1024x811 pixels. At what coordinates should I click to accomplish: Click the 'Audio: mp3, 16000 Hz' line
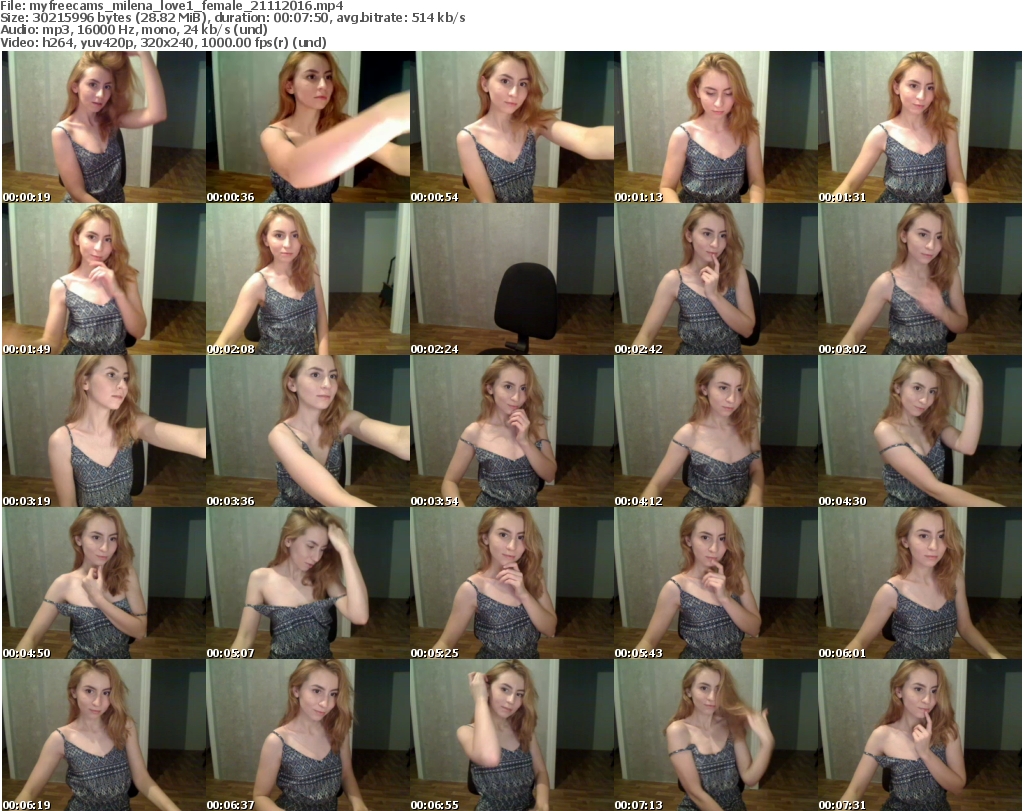(134, 30)
